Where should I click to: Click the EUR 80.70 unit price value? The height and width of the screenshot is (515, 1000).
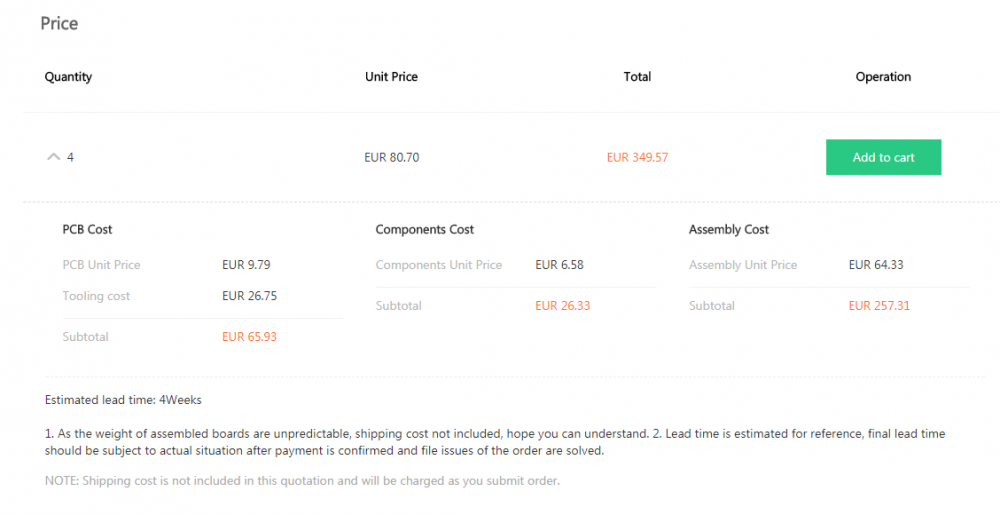click(x=392, y=157)
